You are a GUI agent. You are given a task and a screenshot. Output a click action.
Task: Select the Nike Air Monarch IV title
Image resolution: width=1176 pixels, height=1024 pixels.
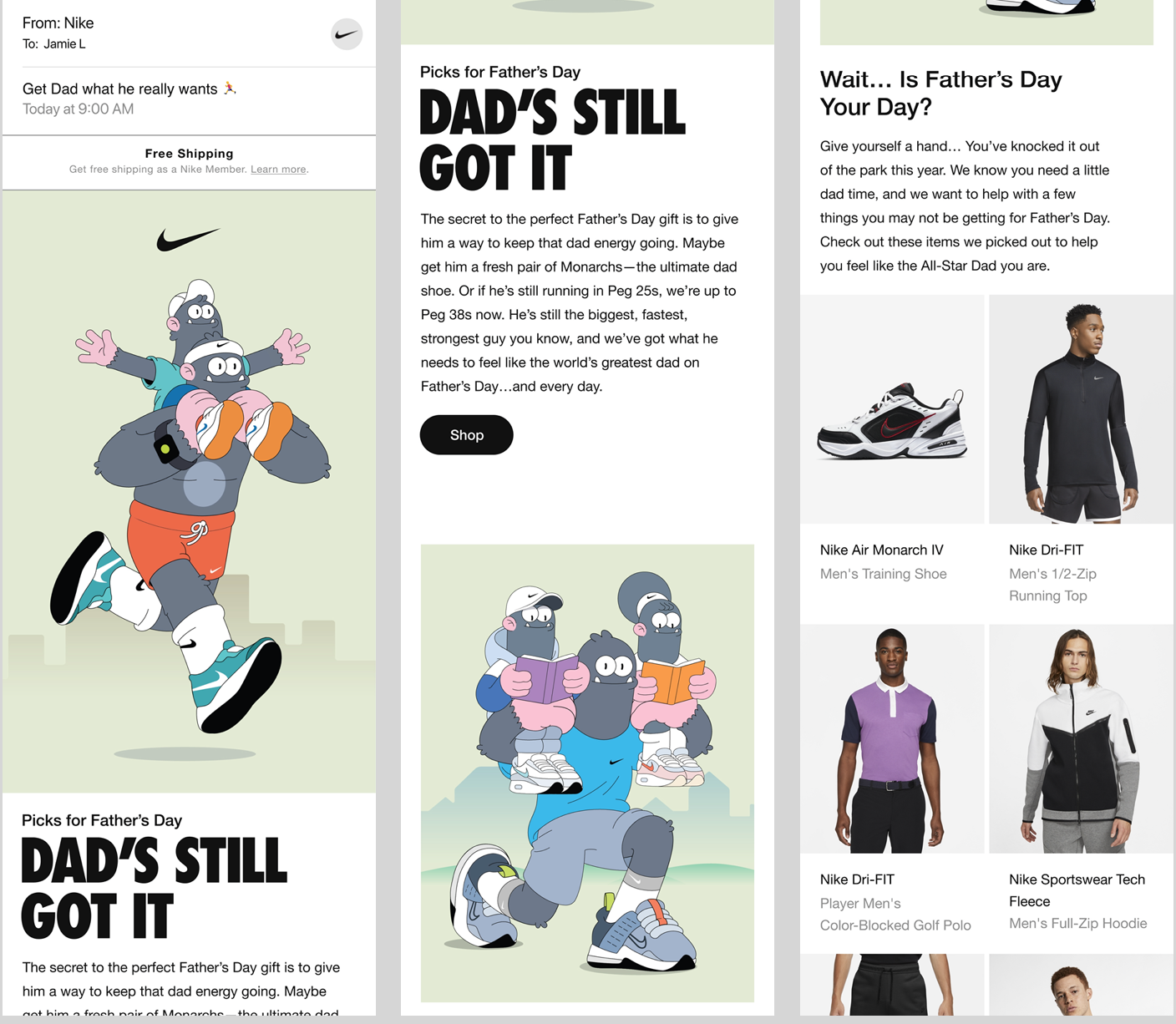(881, 550)
